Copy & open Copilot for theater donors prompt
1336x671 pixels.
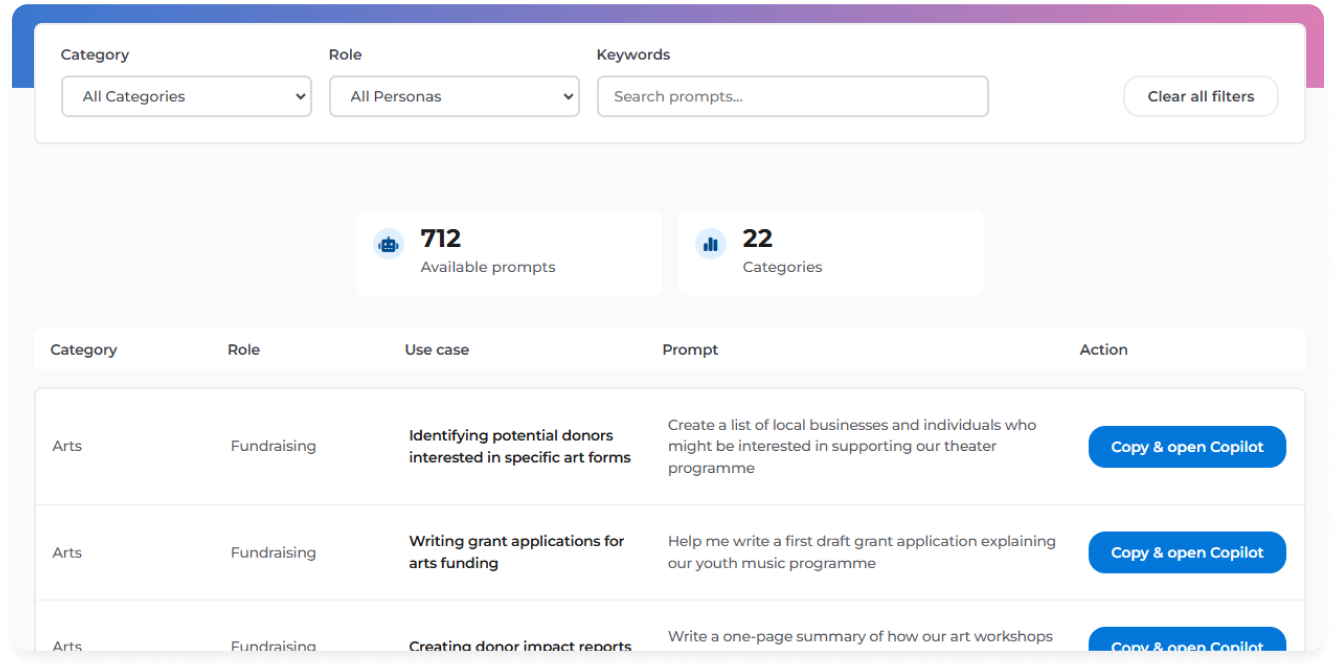[x=1187, y=447]
